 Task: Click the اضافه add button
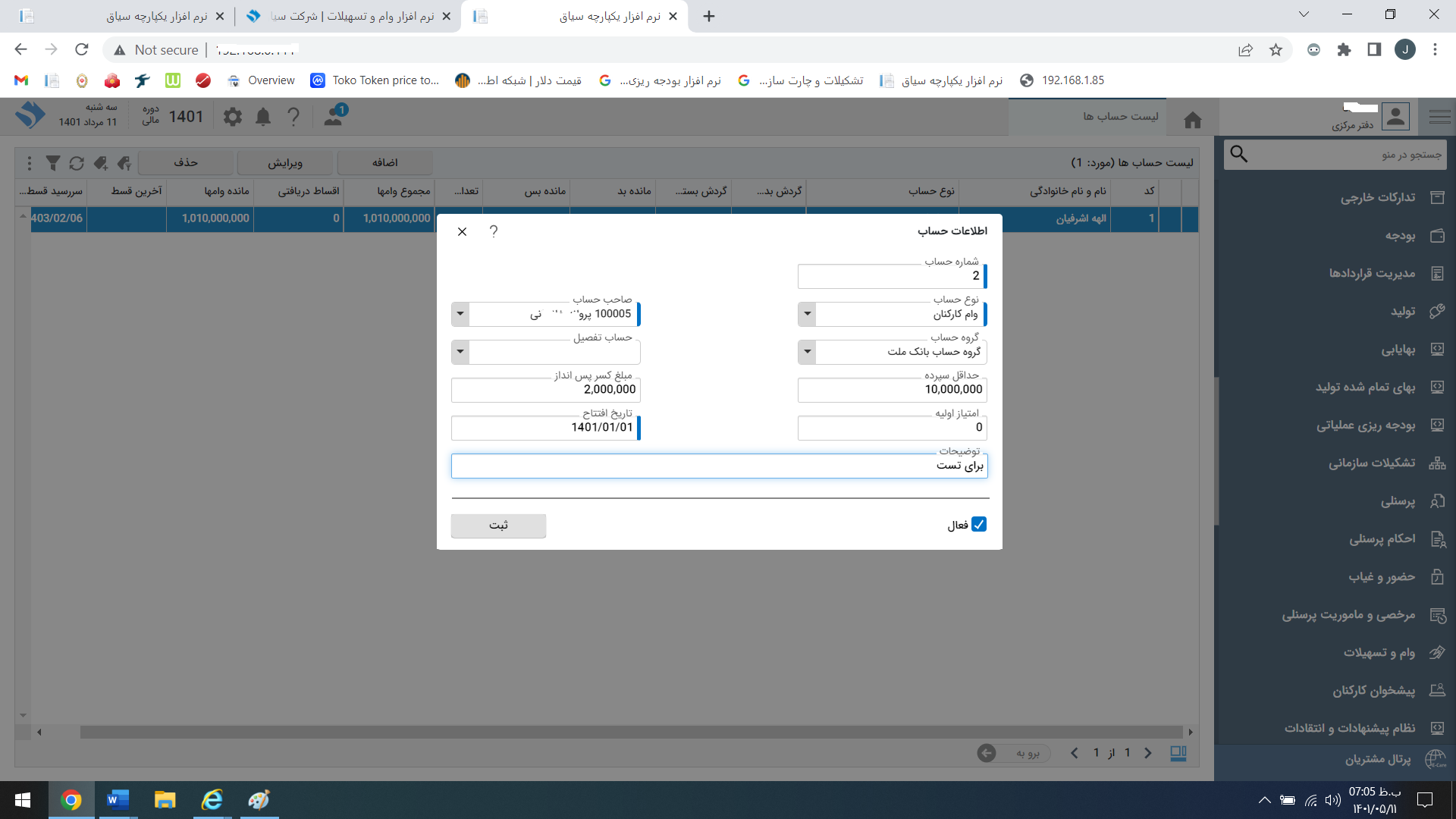[384, 163]
